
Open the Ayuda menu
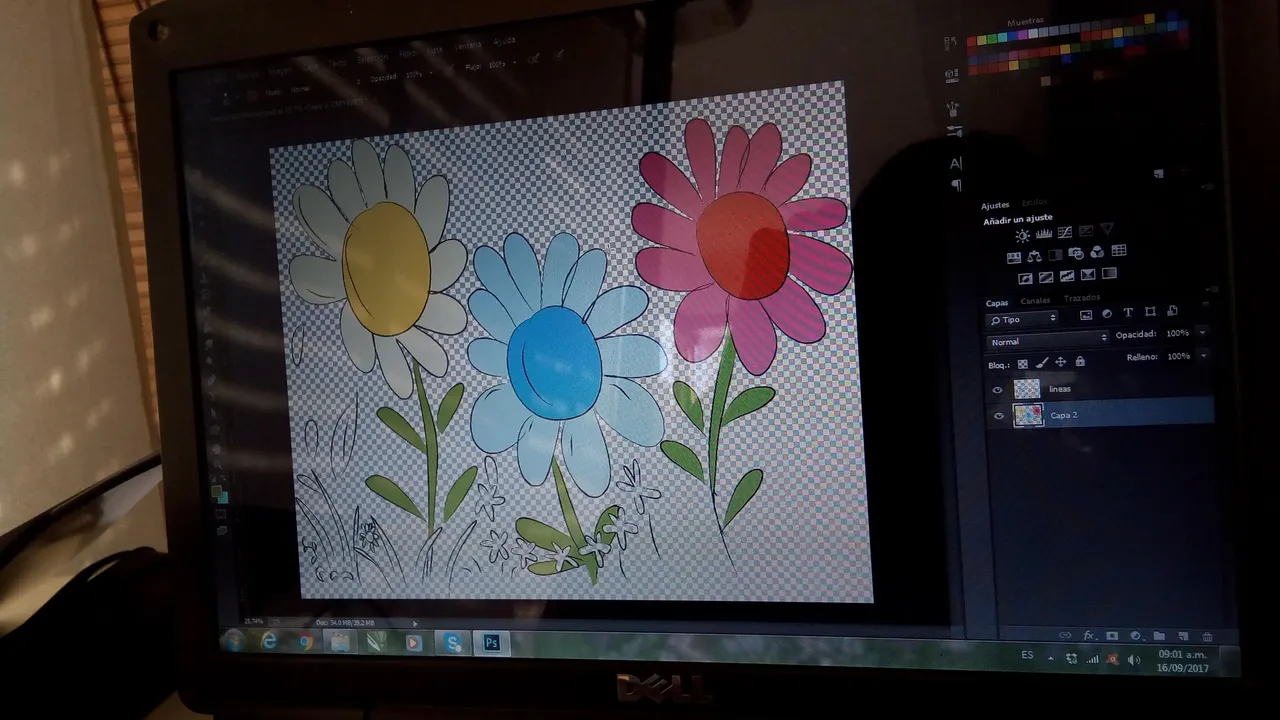point(504,42)
